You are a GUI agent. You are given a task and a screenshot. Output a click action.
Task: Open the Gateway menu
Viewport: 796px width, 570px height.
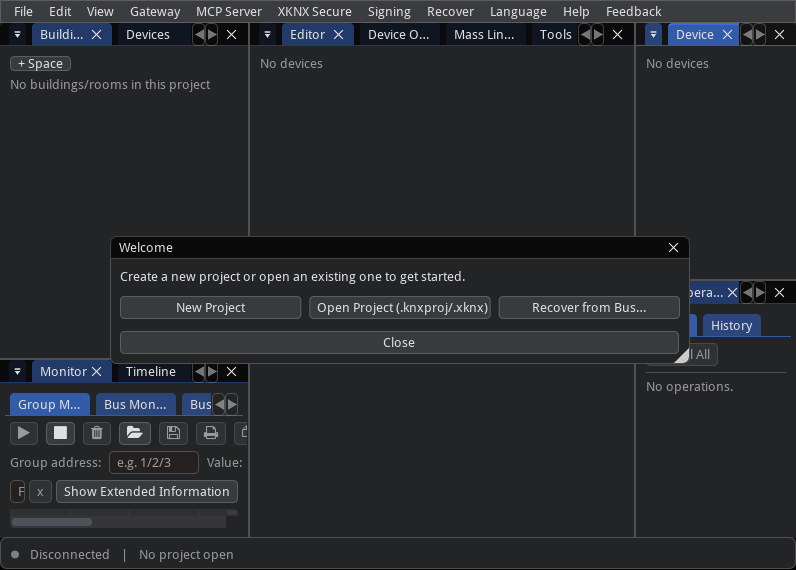[x=155, y=11]
